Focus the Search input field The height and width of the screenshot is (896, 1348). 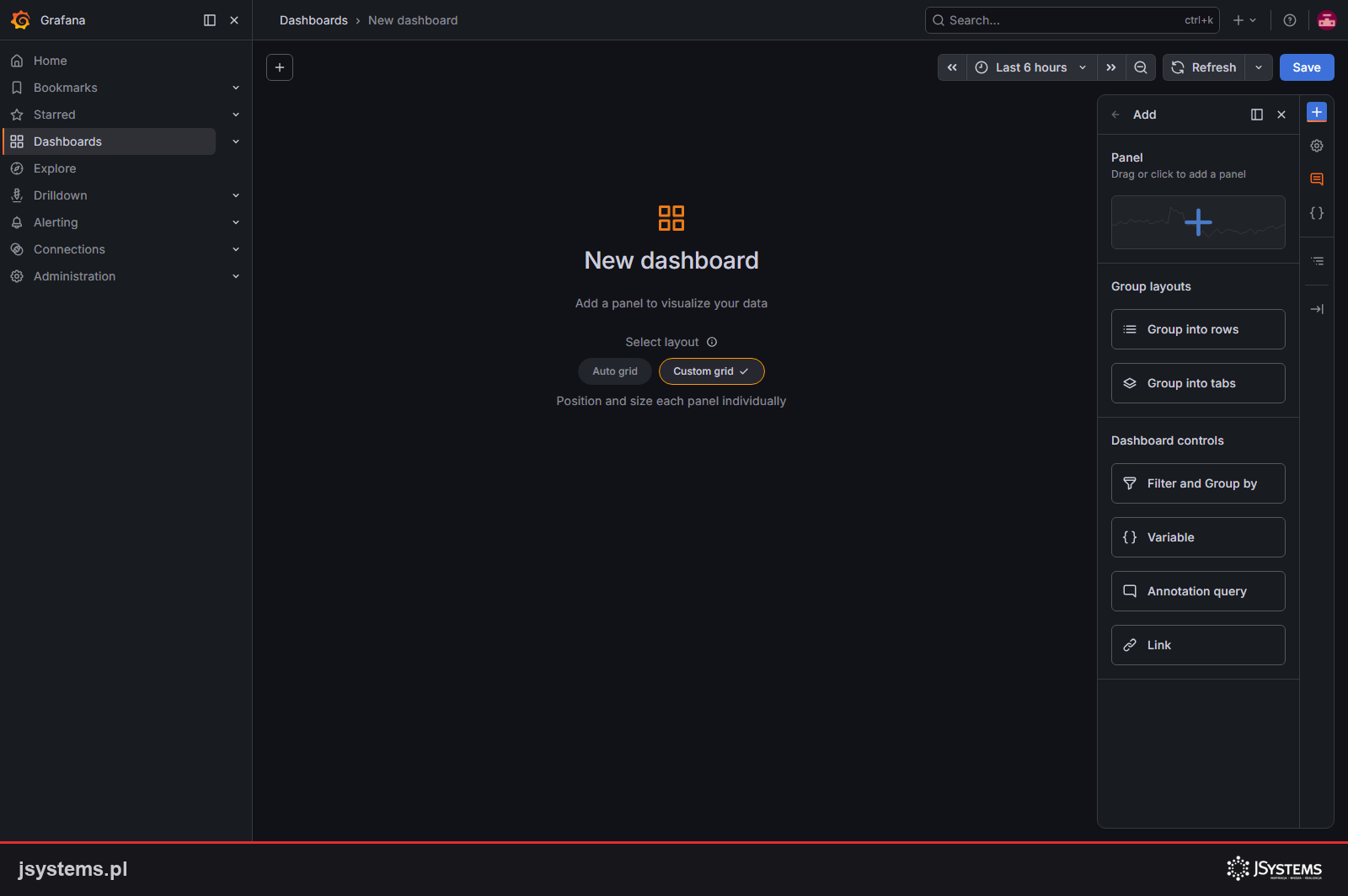[x=1073, y=20]
